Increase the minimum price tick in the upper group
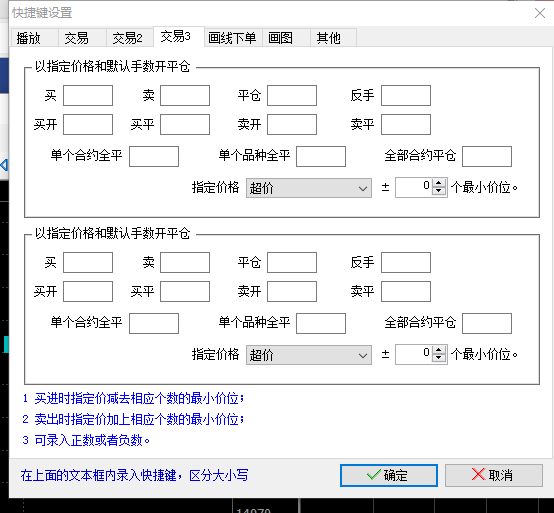Screen dimensions: 554x513 [x=438, y=183]
